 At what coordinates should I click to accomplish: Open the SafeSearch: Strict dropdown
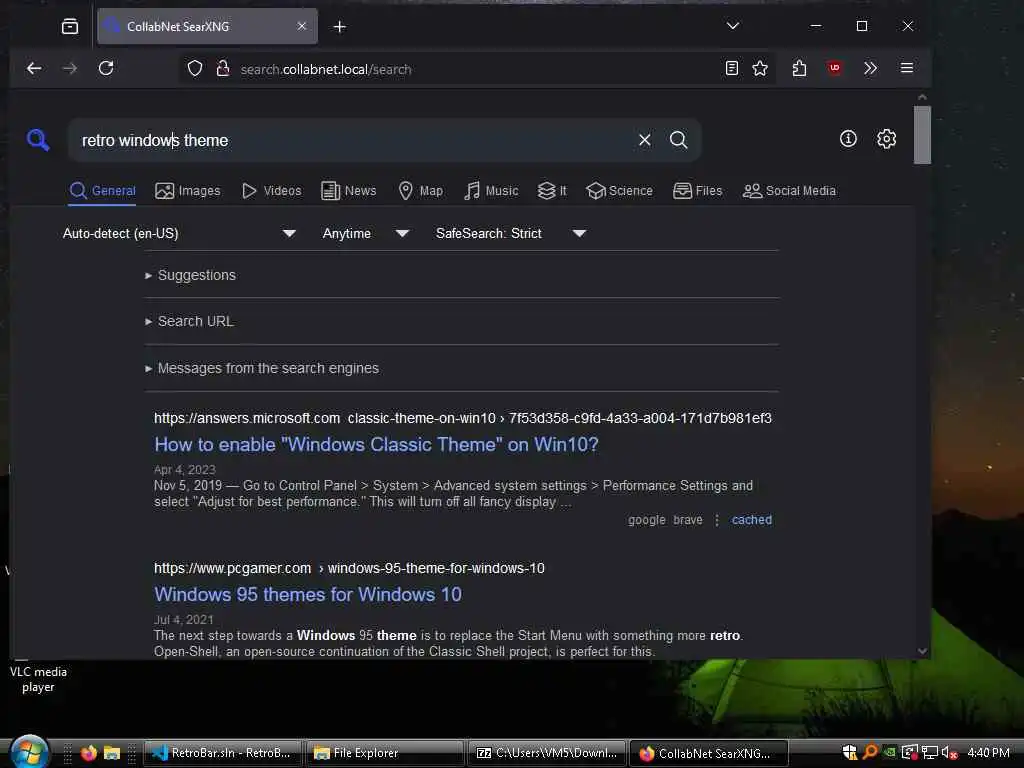point(511,233)
